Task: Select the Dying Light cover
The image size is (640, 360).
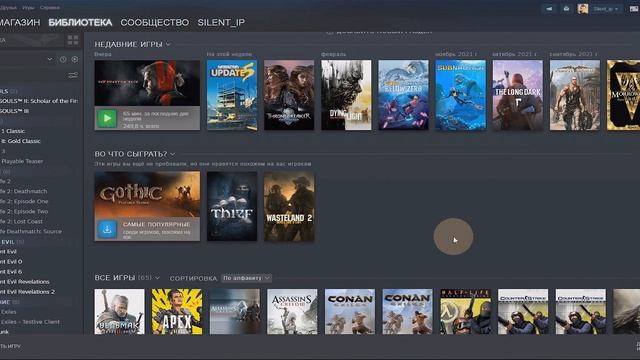Action: [x=346, y=95]
